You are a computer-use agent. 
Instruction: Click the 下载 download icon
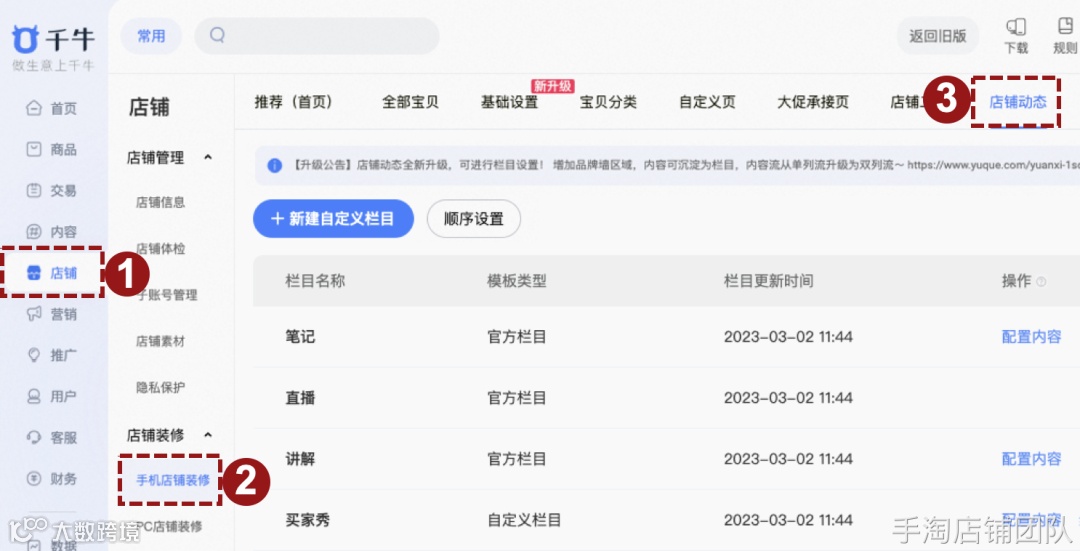(x=1016, y=27)
